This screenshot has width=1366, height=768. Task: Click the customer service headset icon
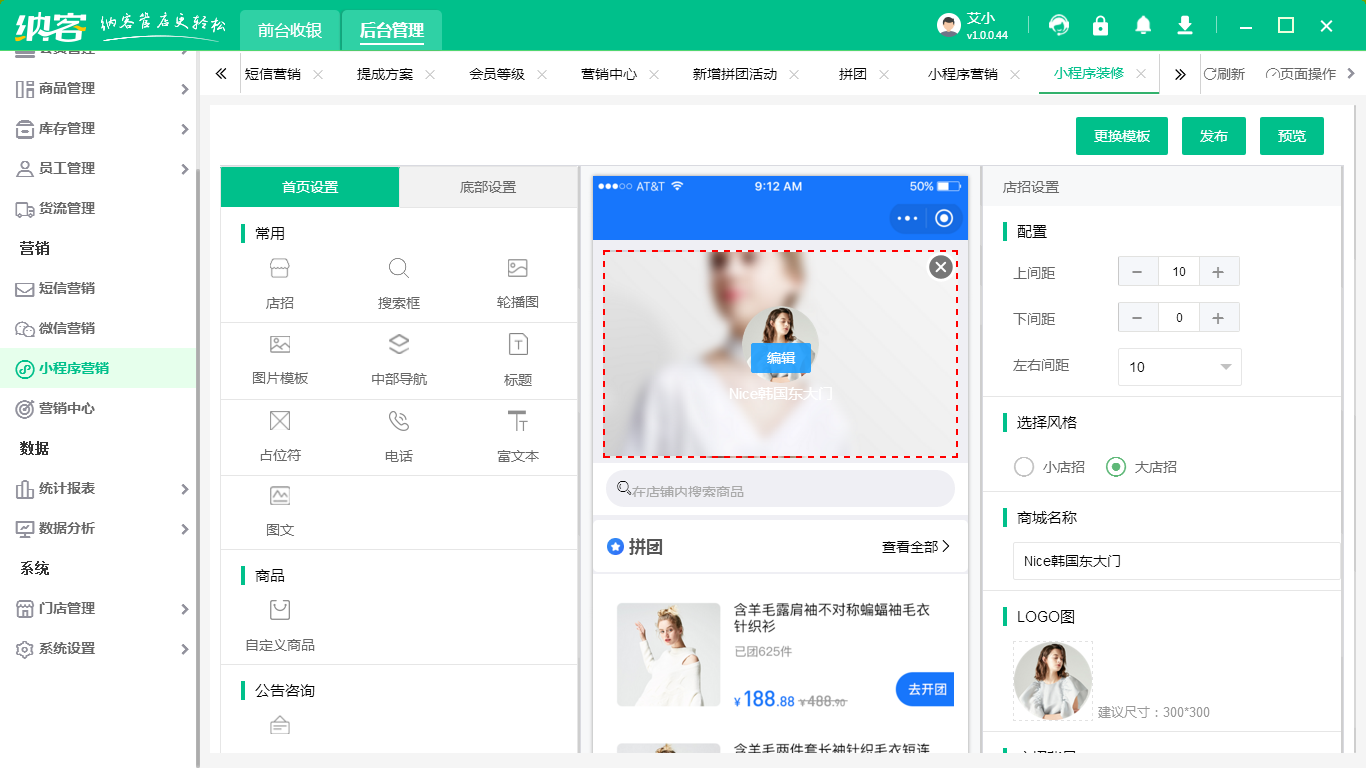pos(1058,25)
